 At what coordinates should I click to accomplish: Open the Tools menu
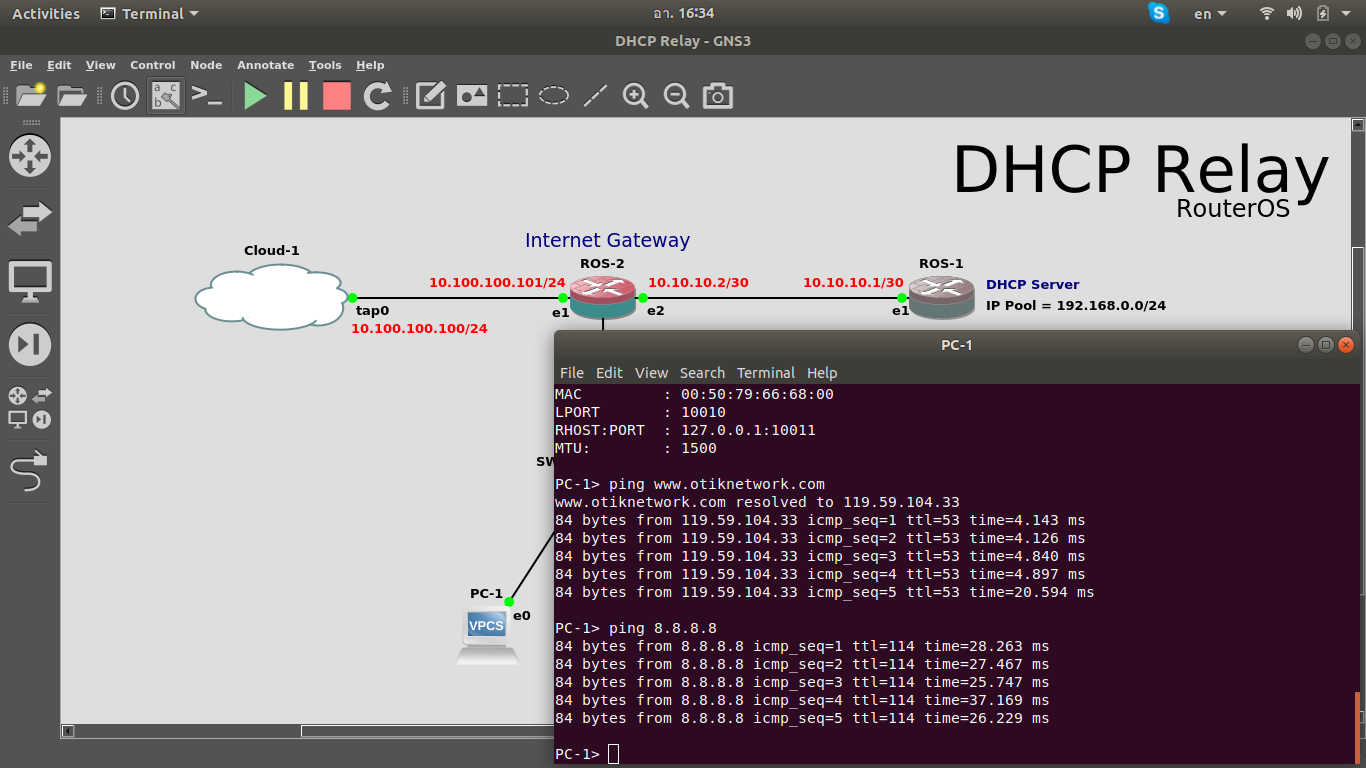pyautogui.click(x=325, y=65)
